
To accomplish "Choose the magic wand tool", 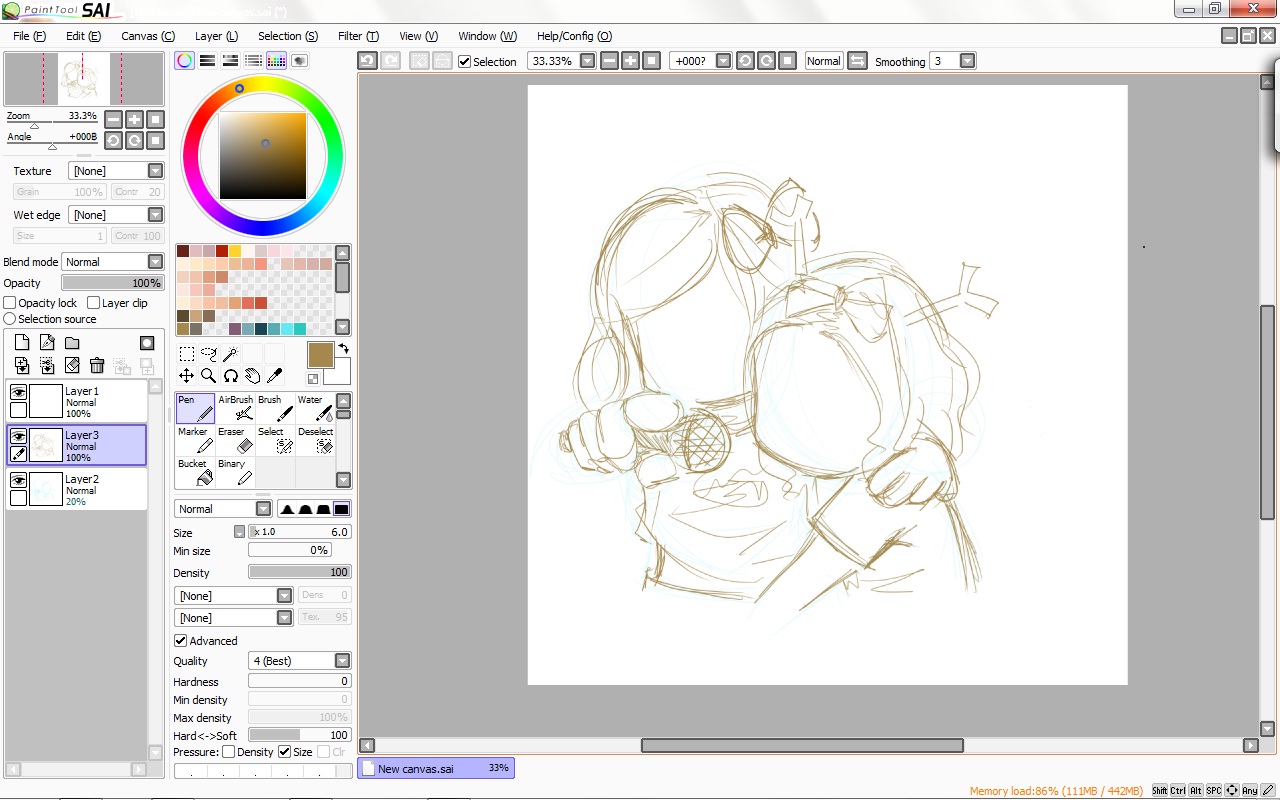I will click(x=230, y=354).
